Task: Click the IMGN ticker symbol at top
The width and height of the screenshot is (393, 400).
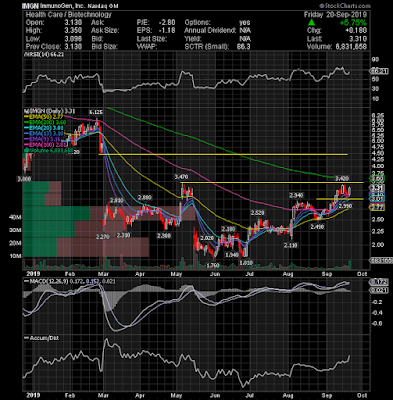Action: point(29,6)
